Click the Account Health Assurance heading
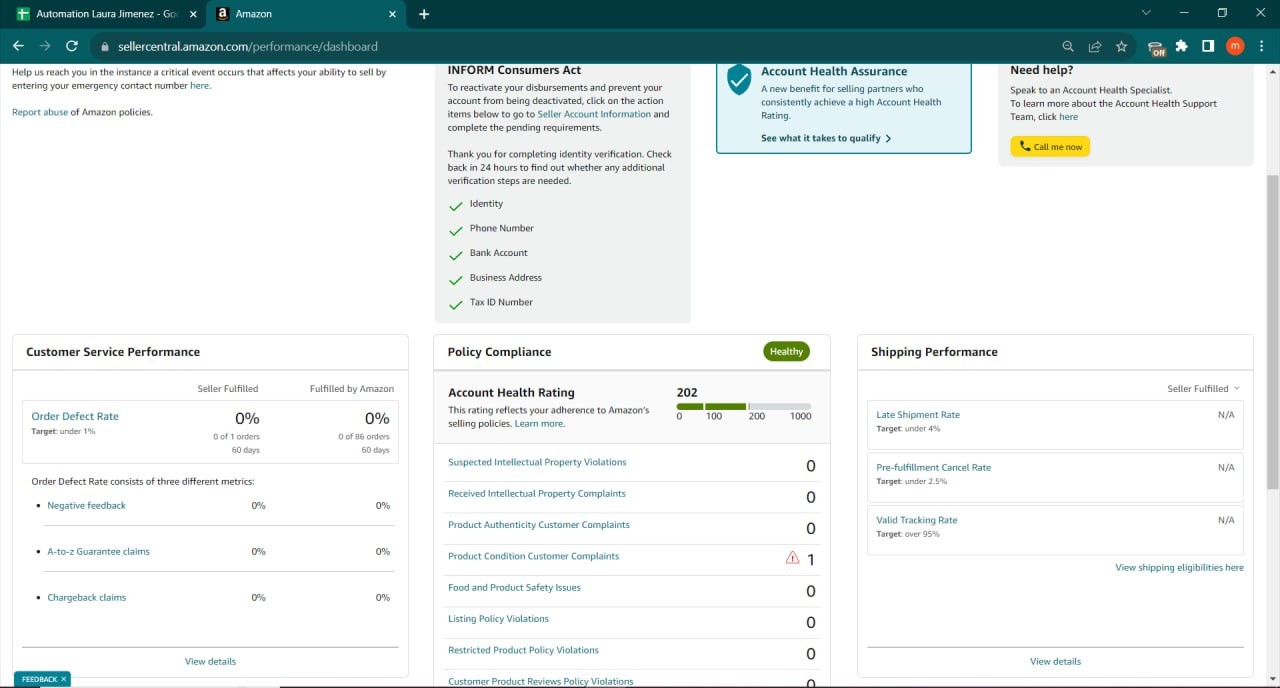This screenshot has width=1280, height=688. click(834, 72)
